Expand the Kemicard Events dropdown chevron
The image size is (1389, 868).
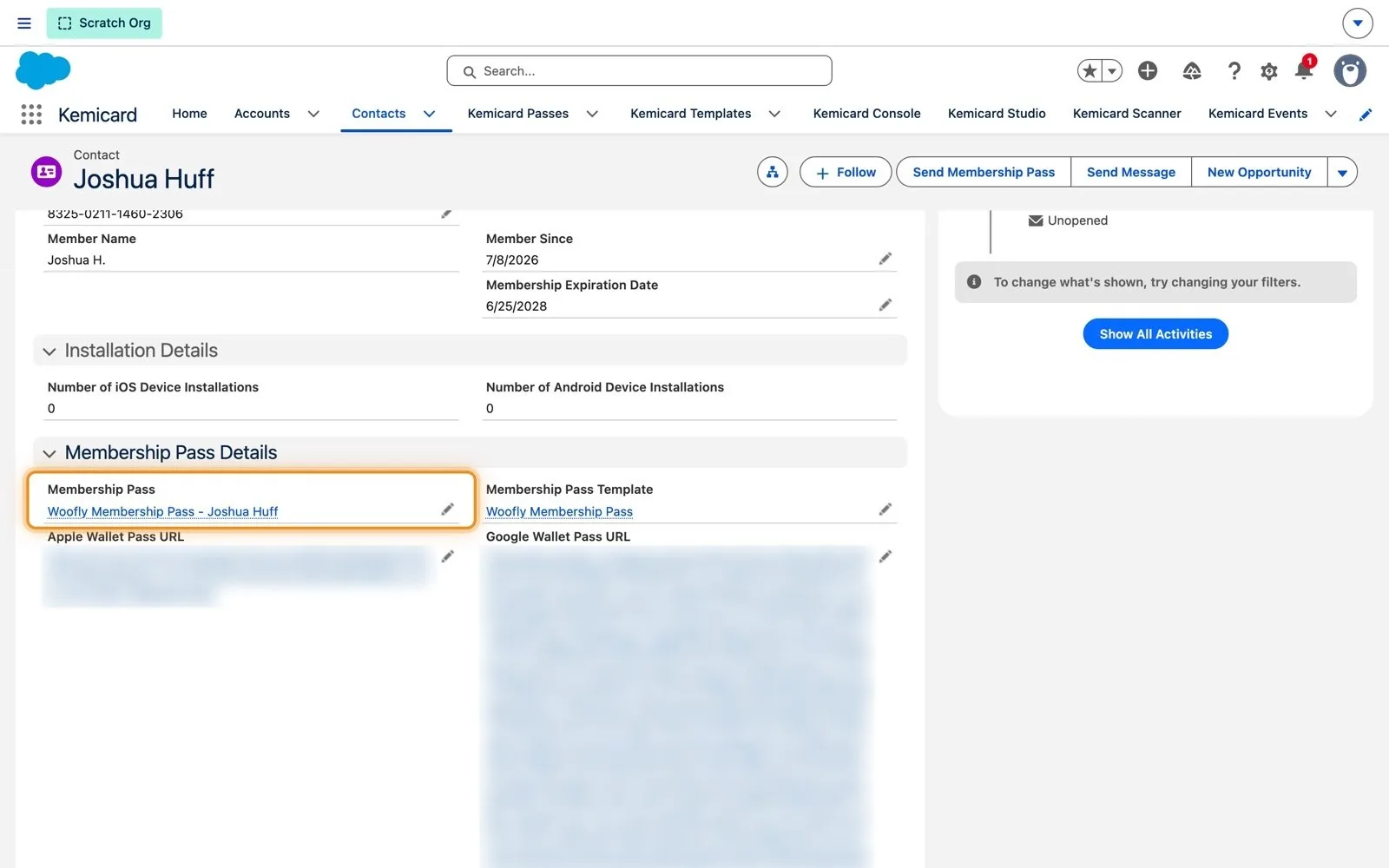coord(1331,114)
